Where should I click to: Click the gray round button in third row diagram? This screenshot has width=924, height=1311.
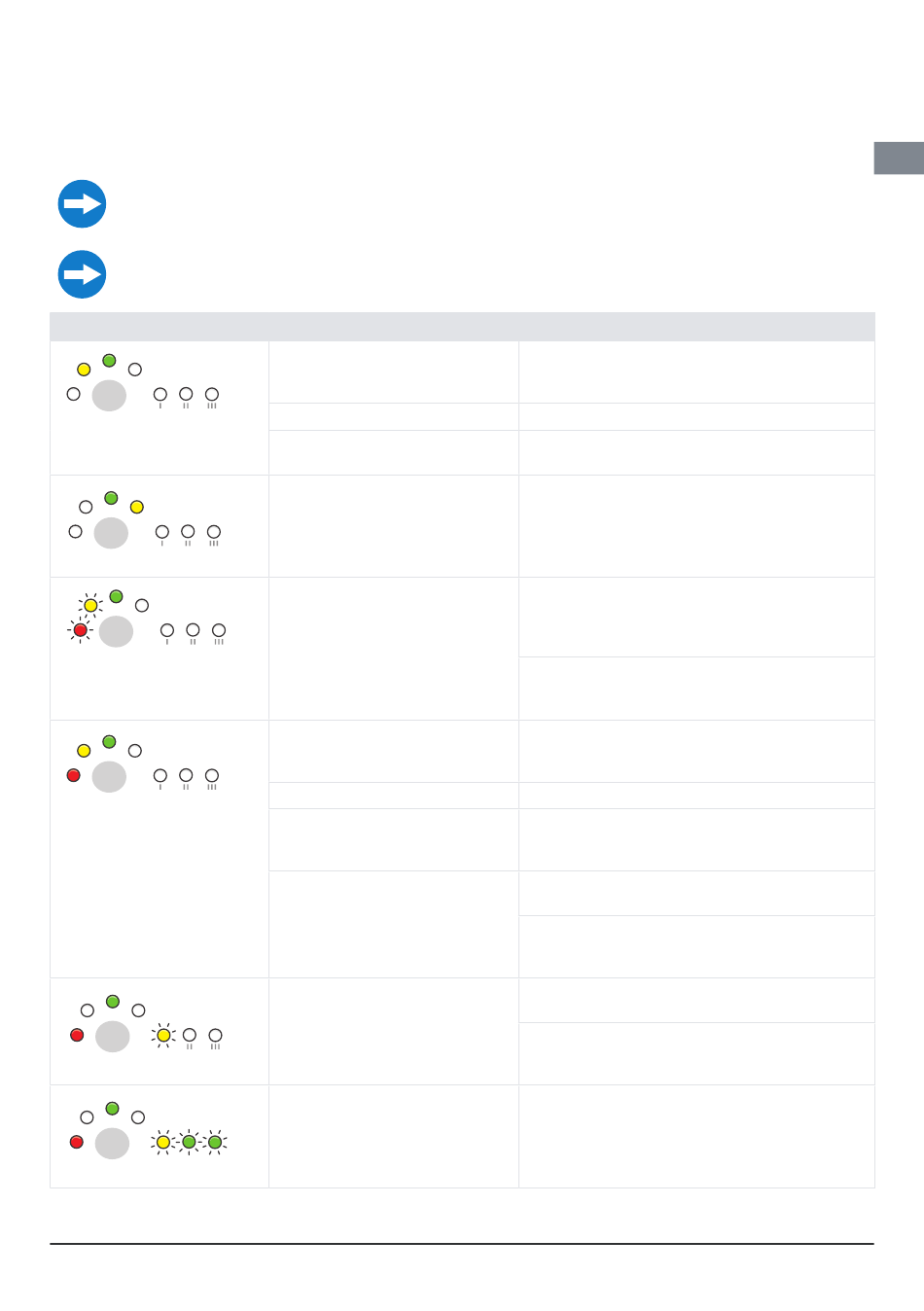coord(116,631)
